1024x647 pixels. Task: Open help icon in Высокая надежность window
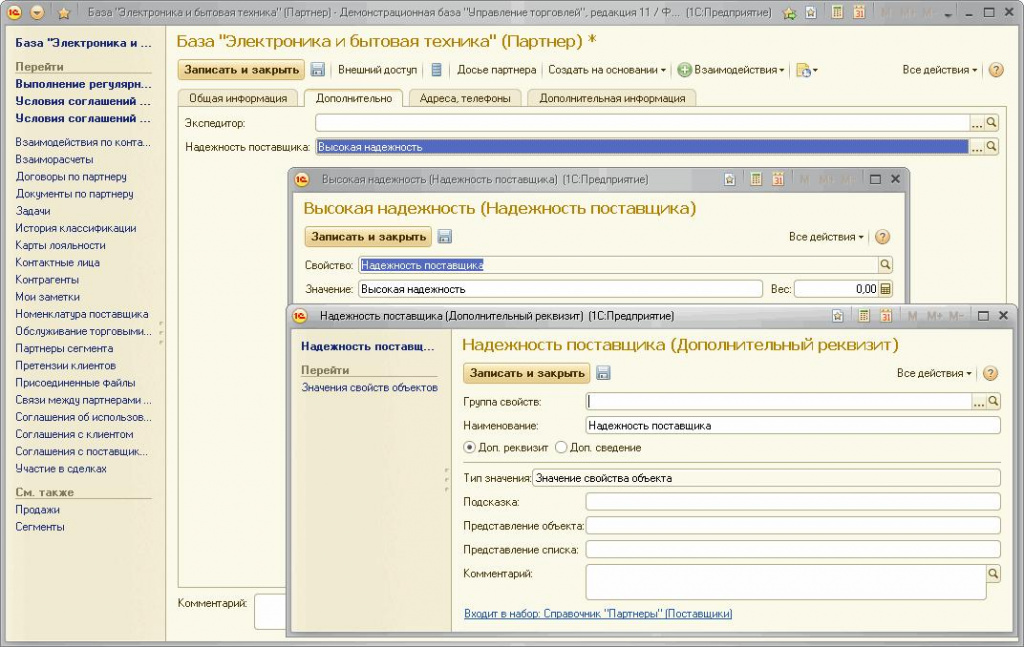click(882, 237)
